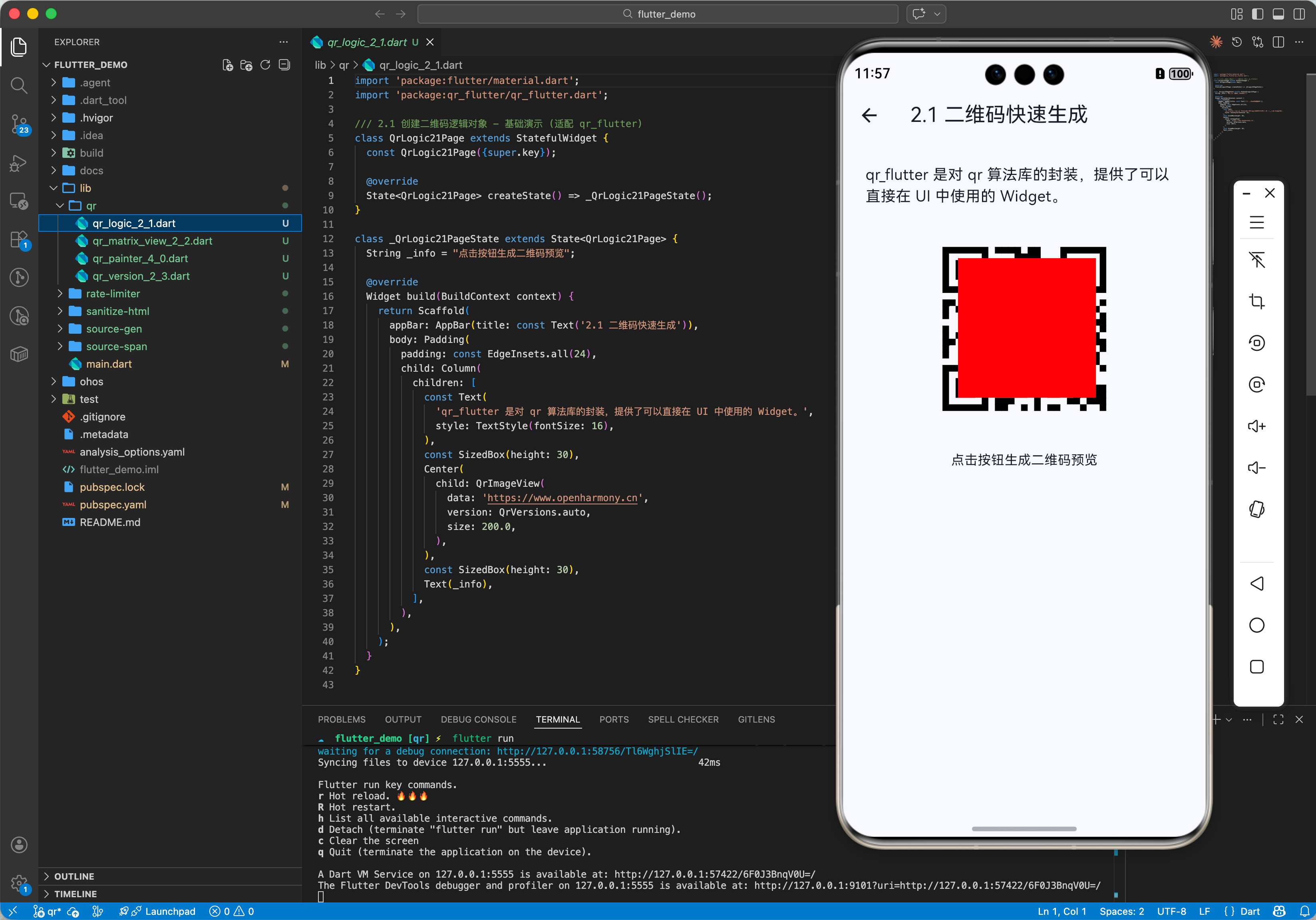Click the New File icon in Explorer

pyautogui.click(x=228, y=65)
